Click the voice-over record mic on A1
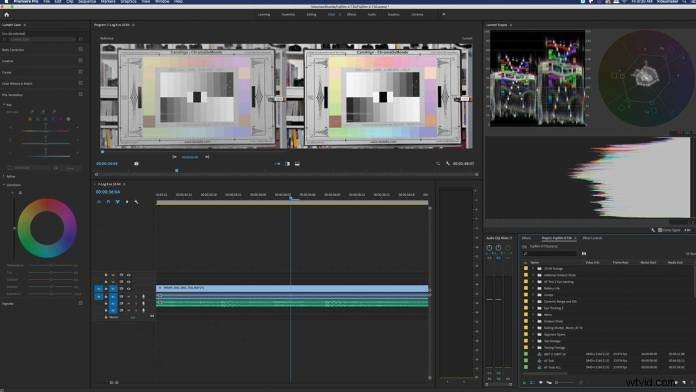This screenshot has height=392, width=696. click(143, 296)
